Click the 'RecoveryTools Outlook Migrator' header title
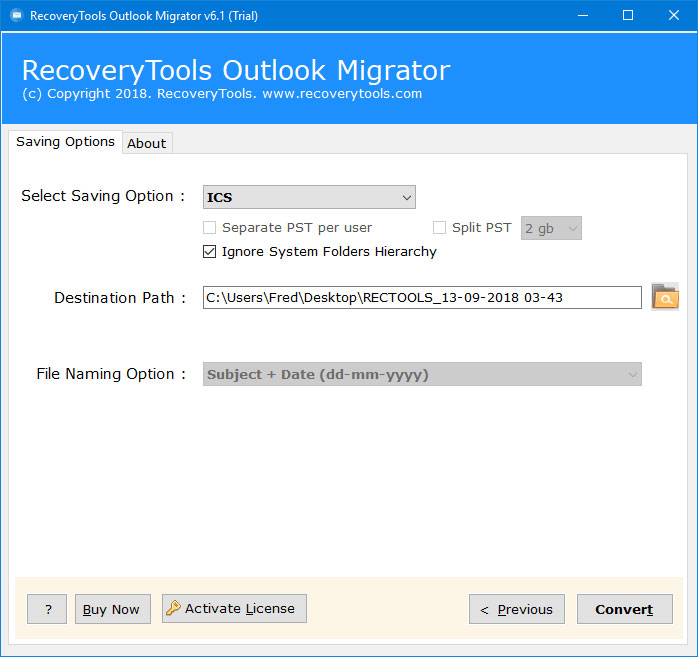This screenshot has width=698, height=657. click(236, 70)
